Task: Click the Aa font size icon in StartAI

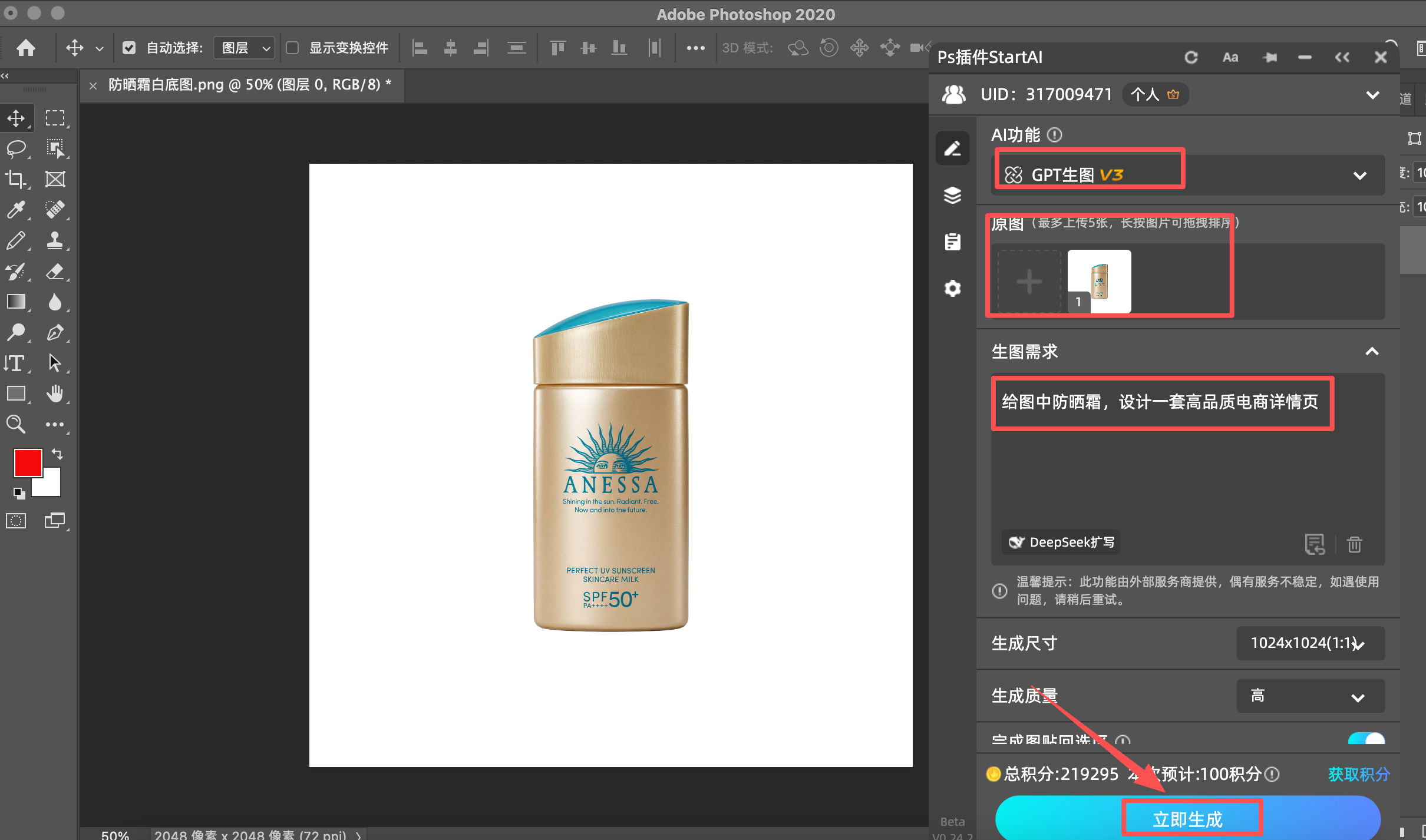Action: (1230, 57)
